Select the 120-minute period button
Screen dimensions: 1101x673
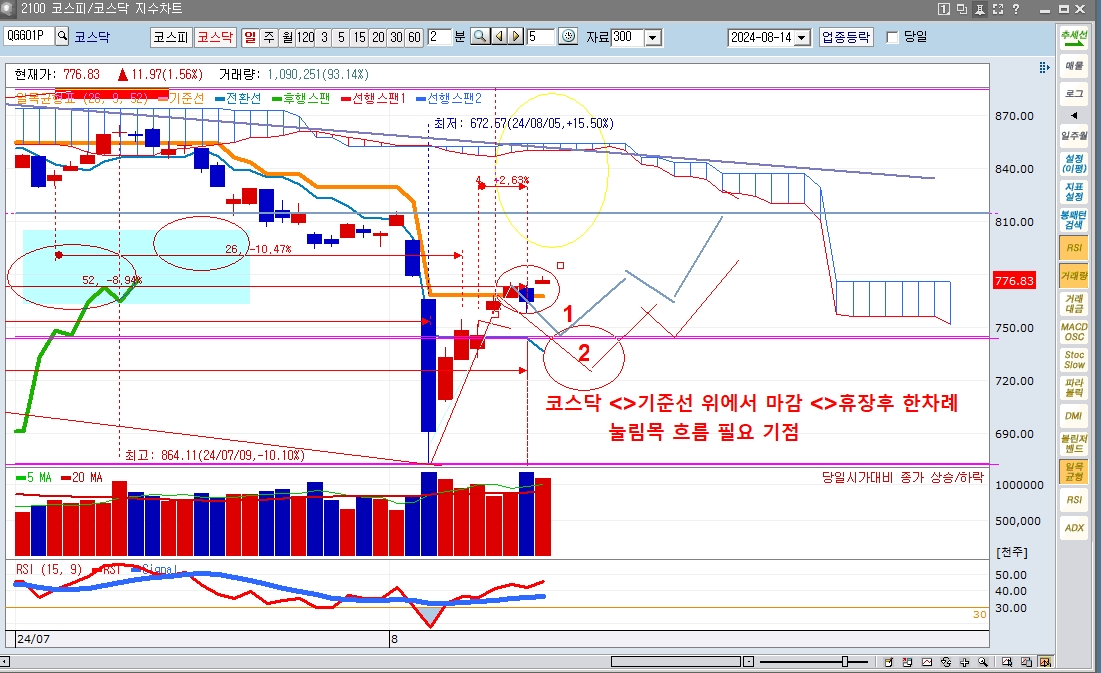(305, 37)
